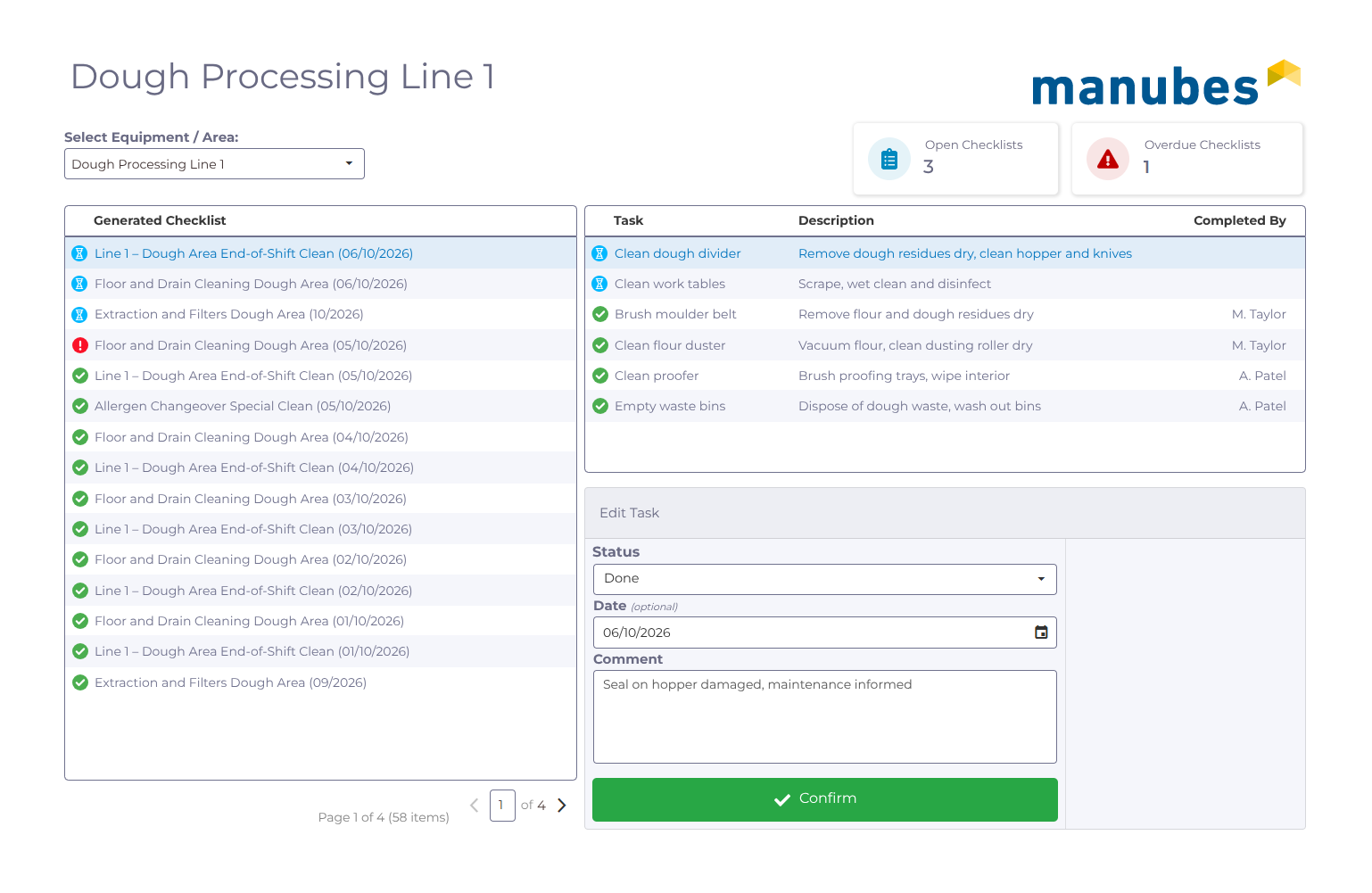
Task: Select Line 1 End-of-Shift Clean (01/10/2026) checklist
Action: click(321, 651)
